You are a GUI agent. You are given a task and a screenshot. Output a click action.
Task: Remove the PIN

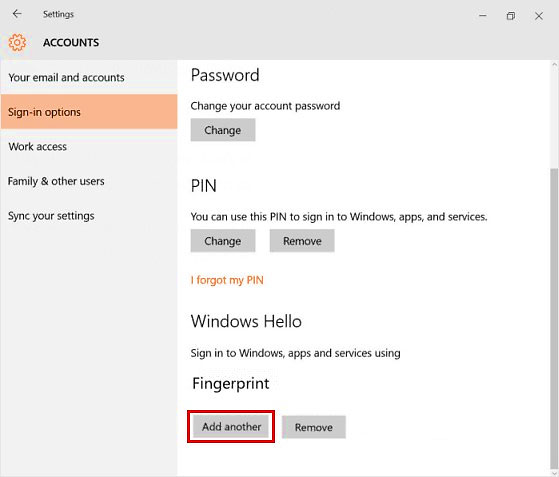(x=302, y=241)
